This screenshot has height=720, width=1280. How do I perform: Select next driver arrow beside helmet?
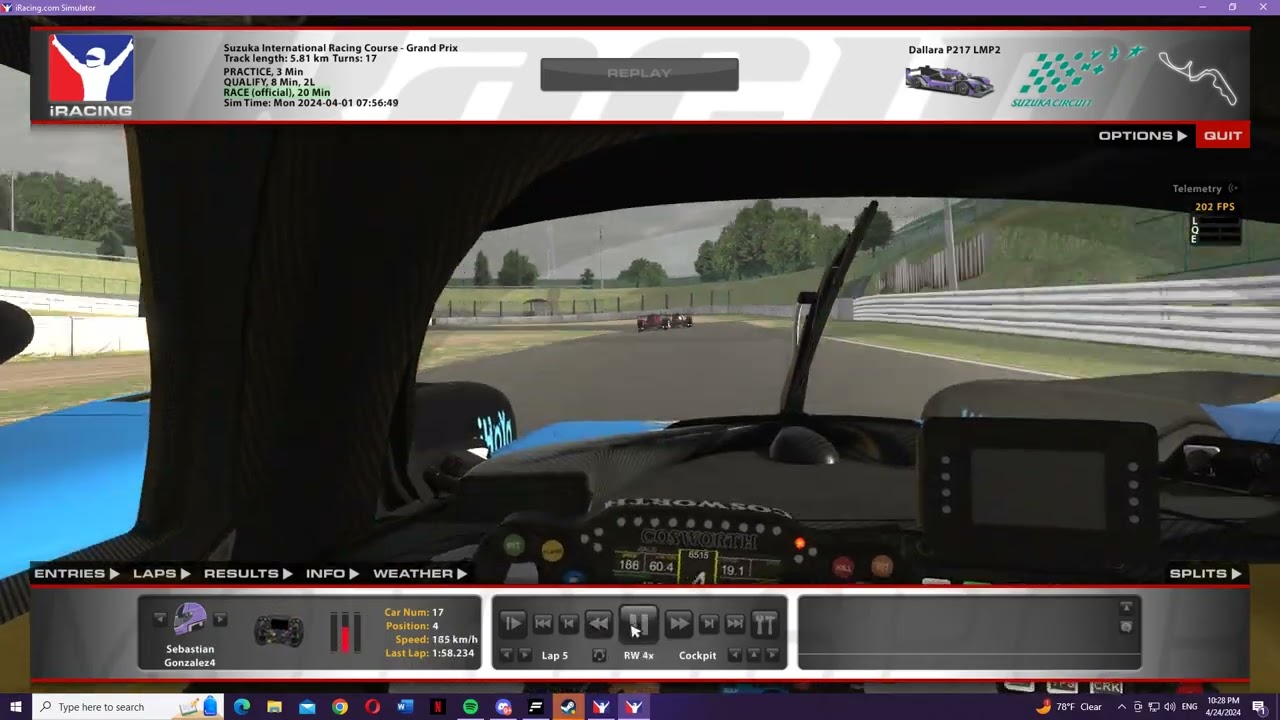(220, 619)
